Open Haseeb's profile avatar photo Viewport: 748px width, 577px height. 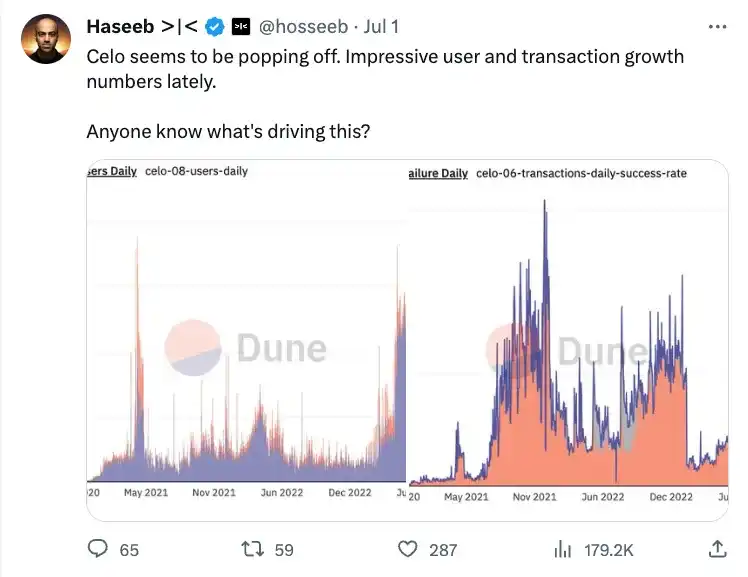click(46, 39)
